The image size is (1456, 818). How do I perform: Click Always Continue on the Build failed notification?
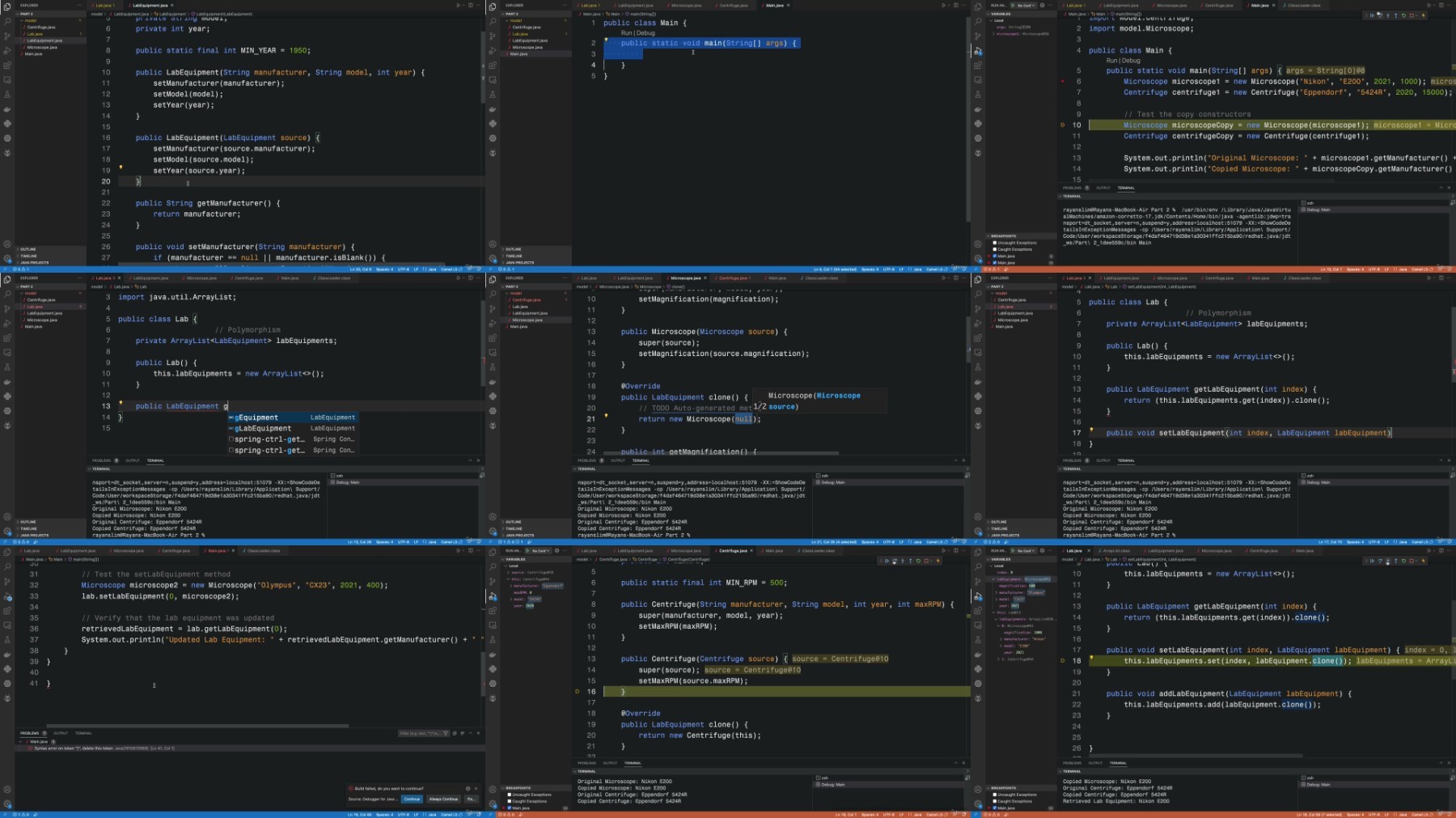(443, 799)
